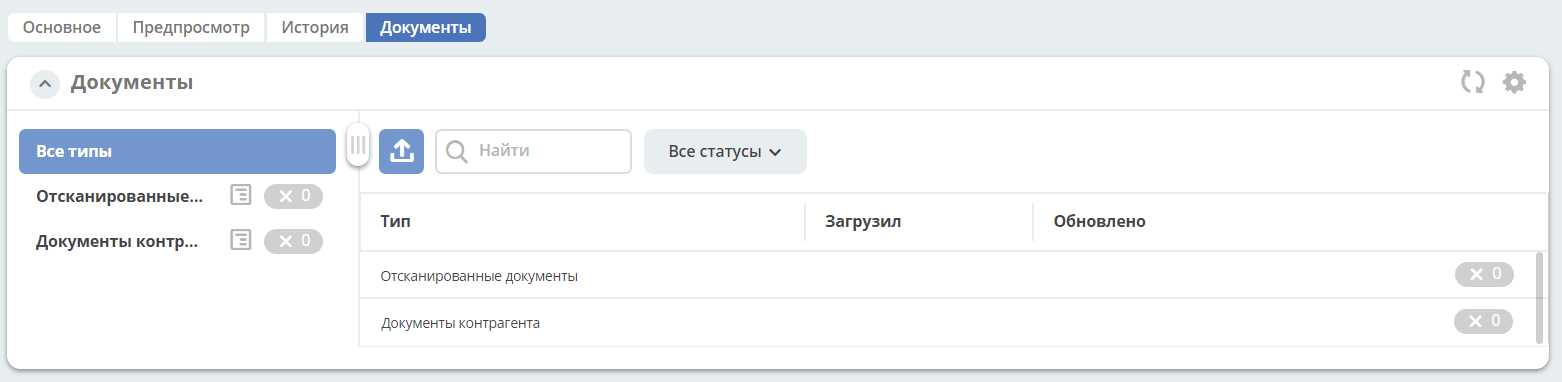Click template icon next to Отсканированные… in sidebar
Viewport: 1562px width, 382px height.
pos(241,196)
